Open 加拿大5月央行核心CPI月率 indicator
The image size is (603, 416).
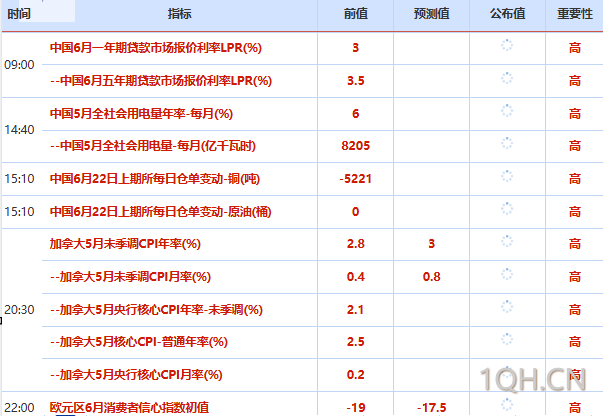[x=136, y=375]
